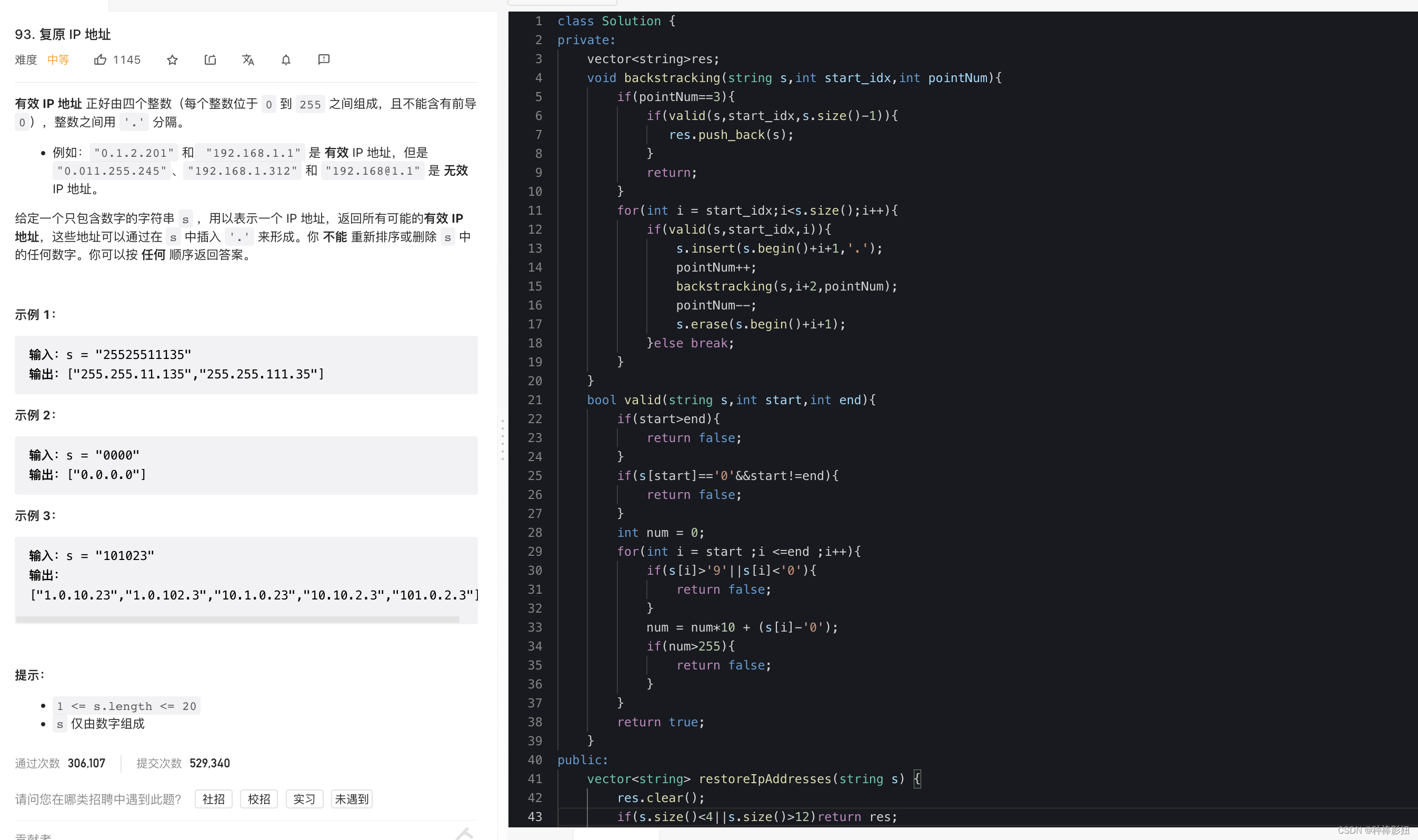The image size is (1418, 840).
Task: Select the 社招 recruitment option
Action: pos(213,798)
